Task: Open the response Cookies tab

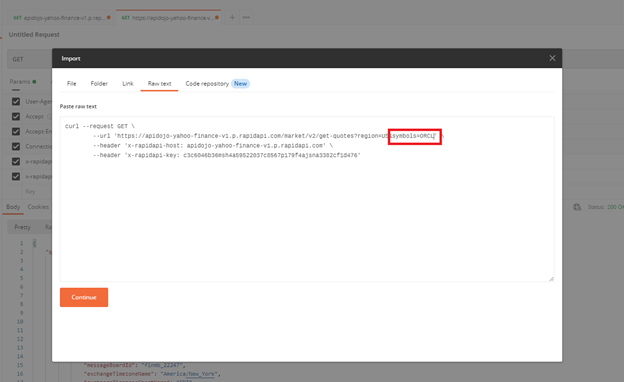Action: [38, 207]
